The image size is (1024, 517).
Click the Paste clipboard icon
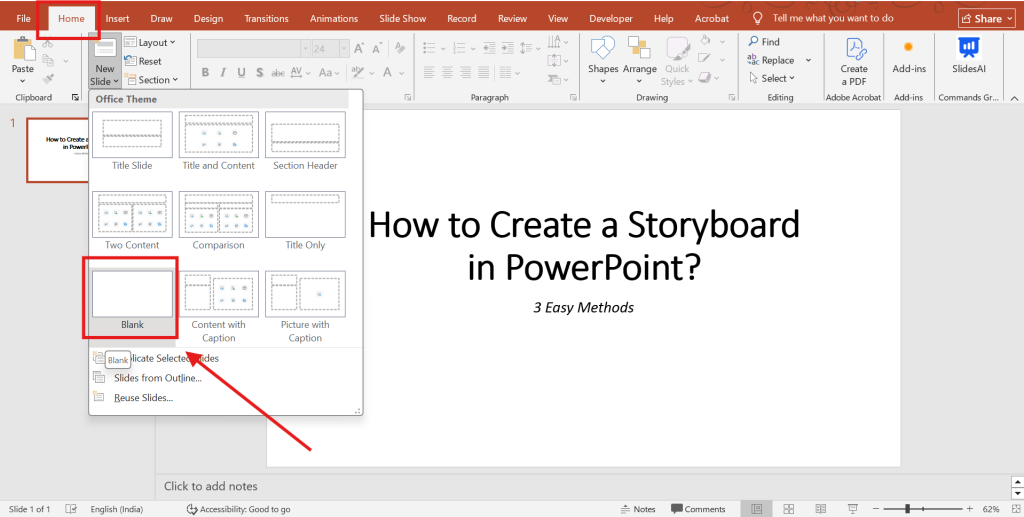pyautogui.click(x=24, y=50)
